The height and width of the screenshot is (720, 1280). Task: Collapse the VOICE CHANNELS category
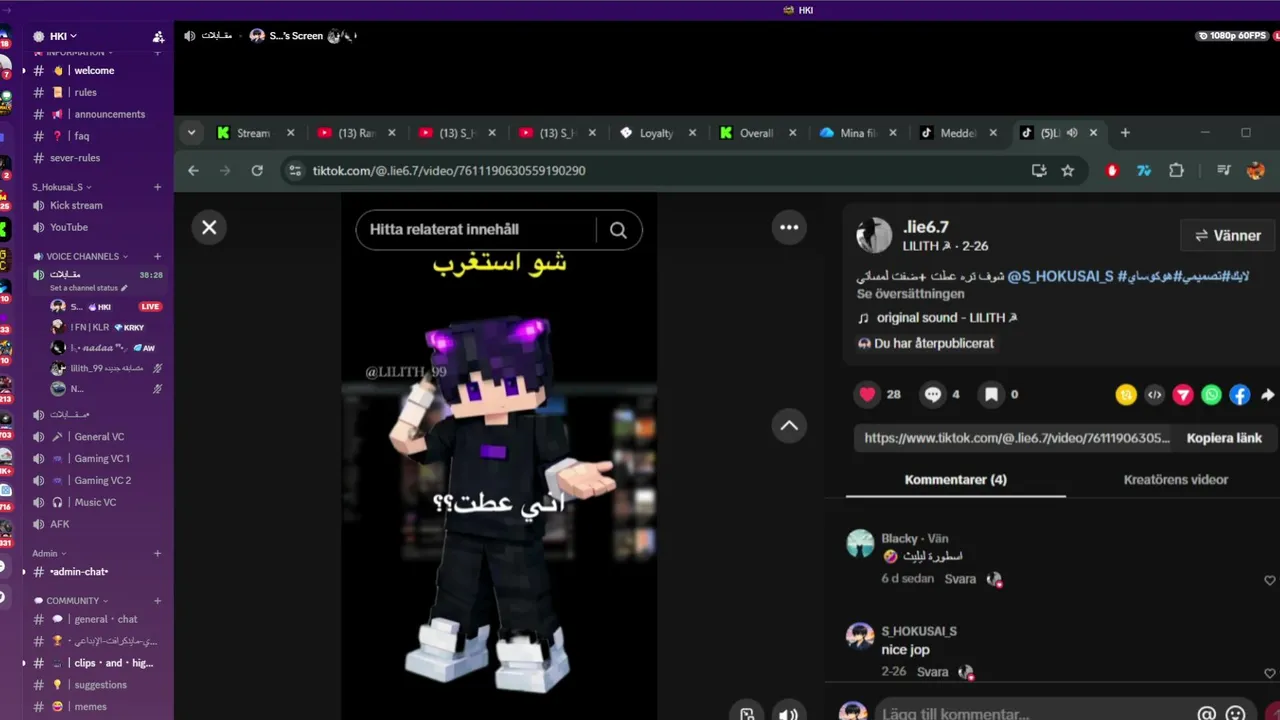point(83,257)
